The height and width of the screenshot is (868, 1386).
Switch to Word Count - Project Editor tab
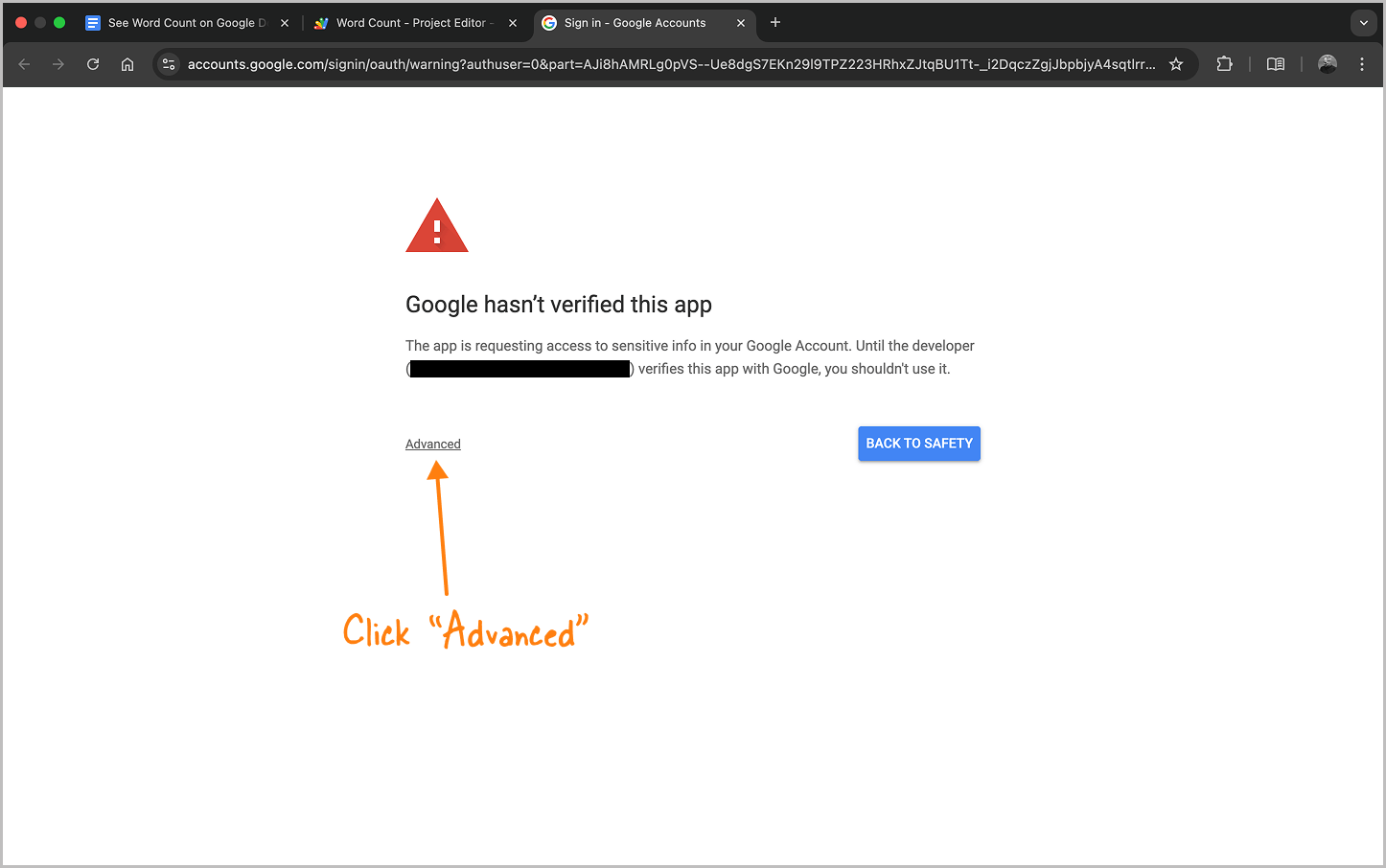click(412, 23)
